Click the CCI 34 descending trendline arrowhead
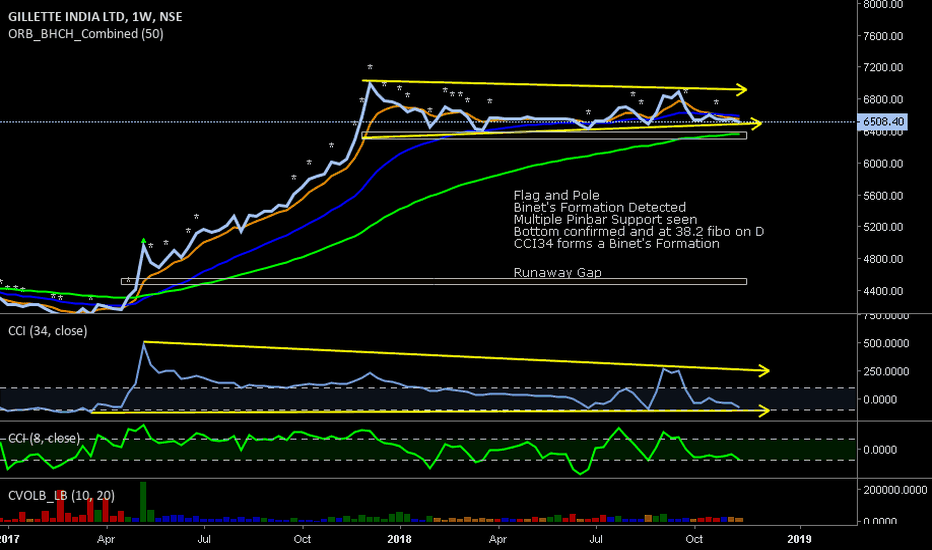 pos(764,371)
